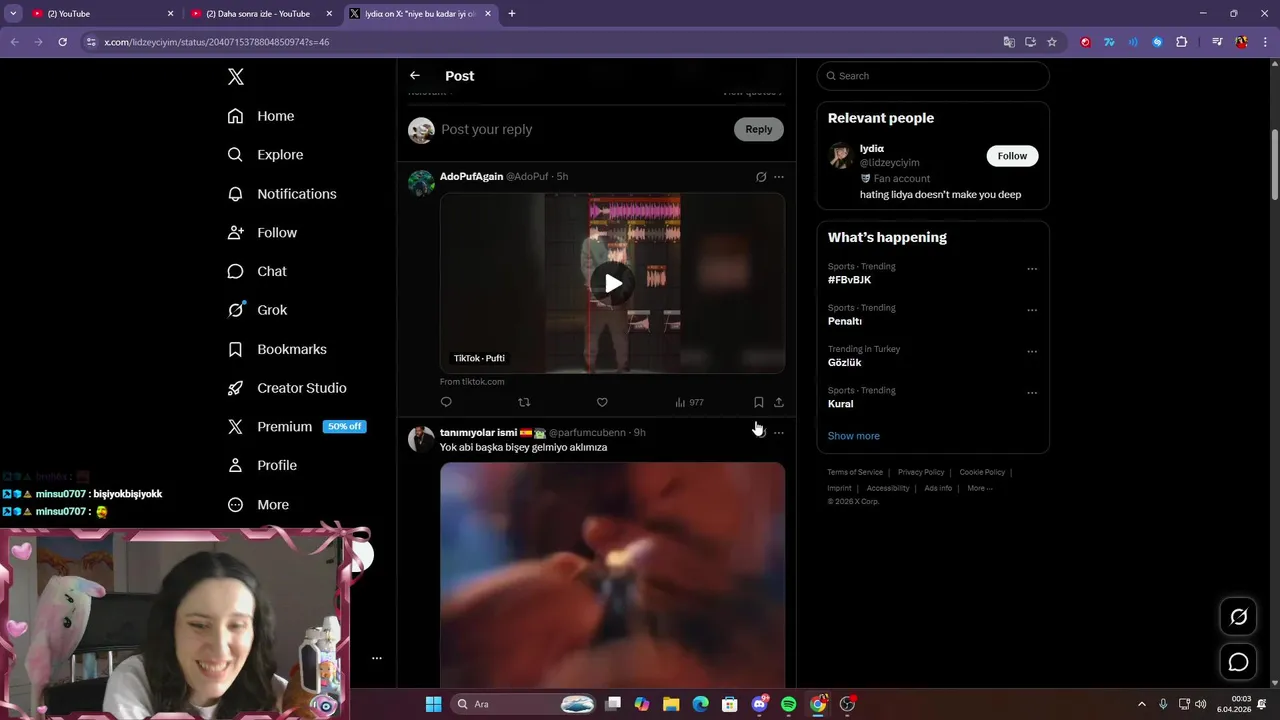Viewport: 1280px width, 720px height.
Task: Expand the footer More menu
Action: [980, 488]
